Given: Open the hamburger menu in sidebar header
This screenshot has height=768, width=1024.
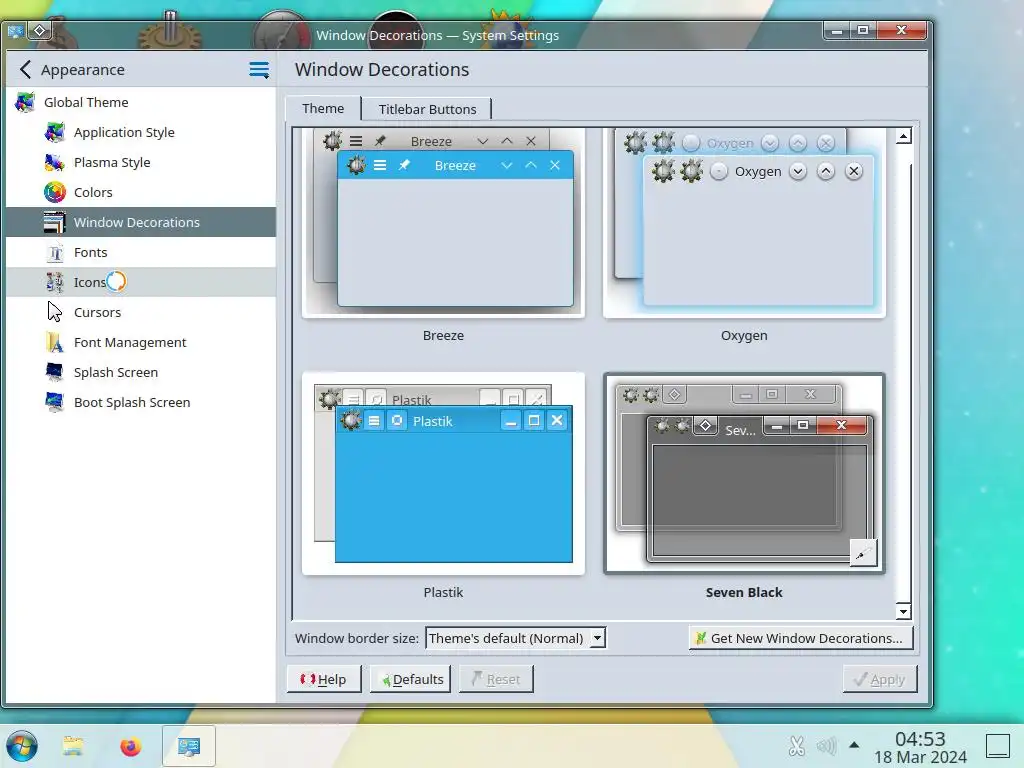Looking at the screenshot, I should click(x=259, y=70).
